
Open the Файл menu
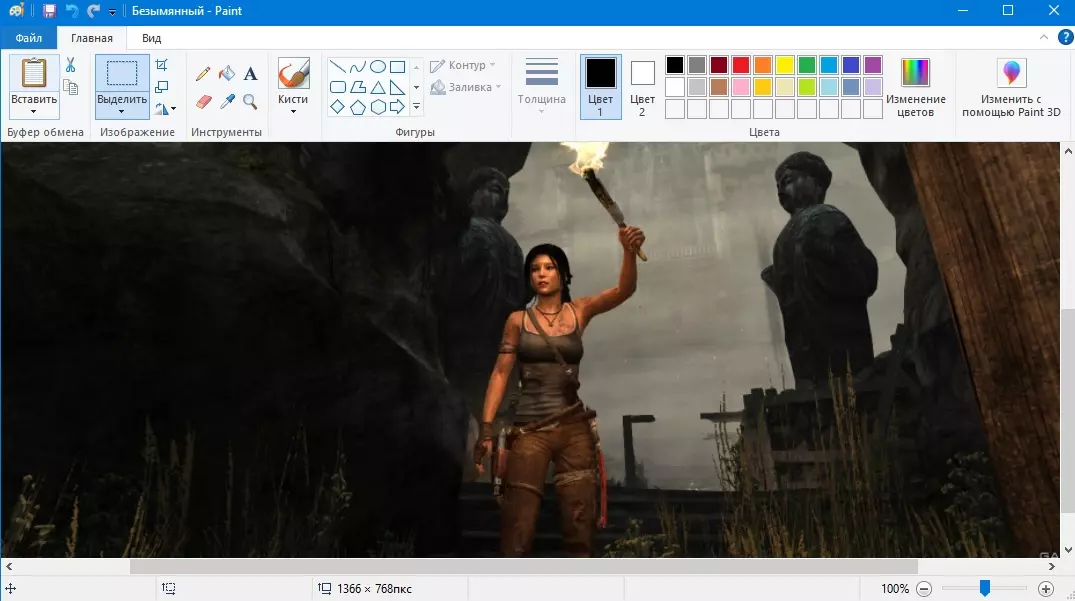tap(29, 38)
